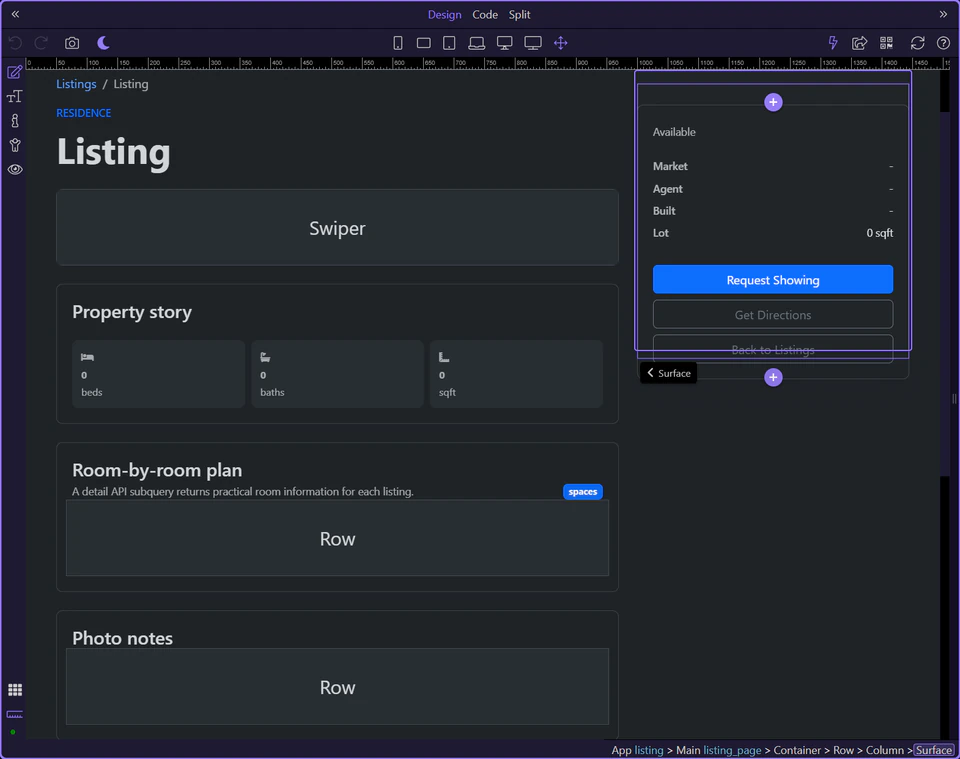
Task: Open the share icon in the top toolbar
Action: [859, 43]
